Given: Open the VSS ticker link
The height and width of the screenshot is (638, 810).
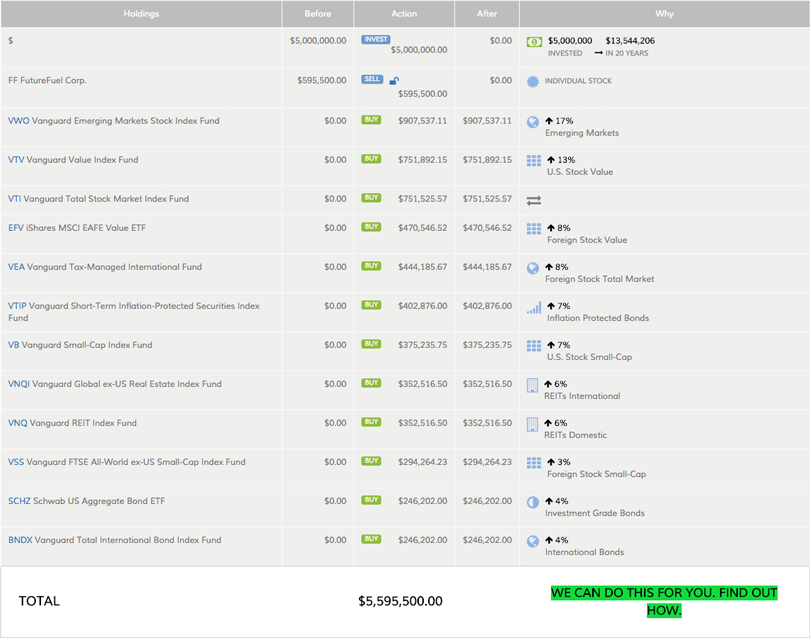Looking at the screenshot, I should coord(16,462).
